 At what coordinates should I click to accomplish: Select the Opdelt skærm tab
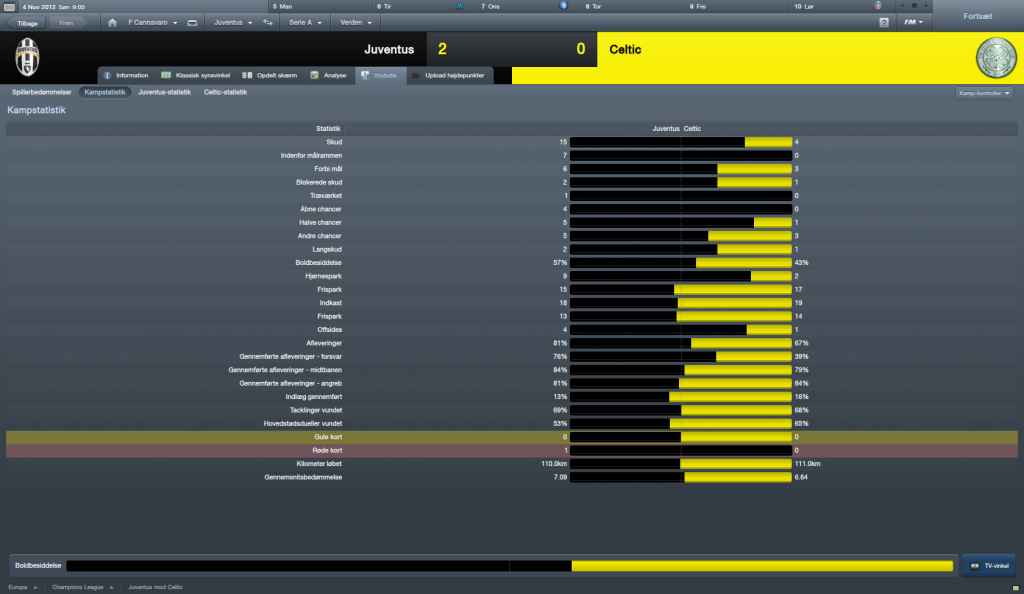(x=269, y=76)
